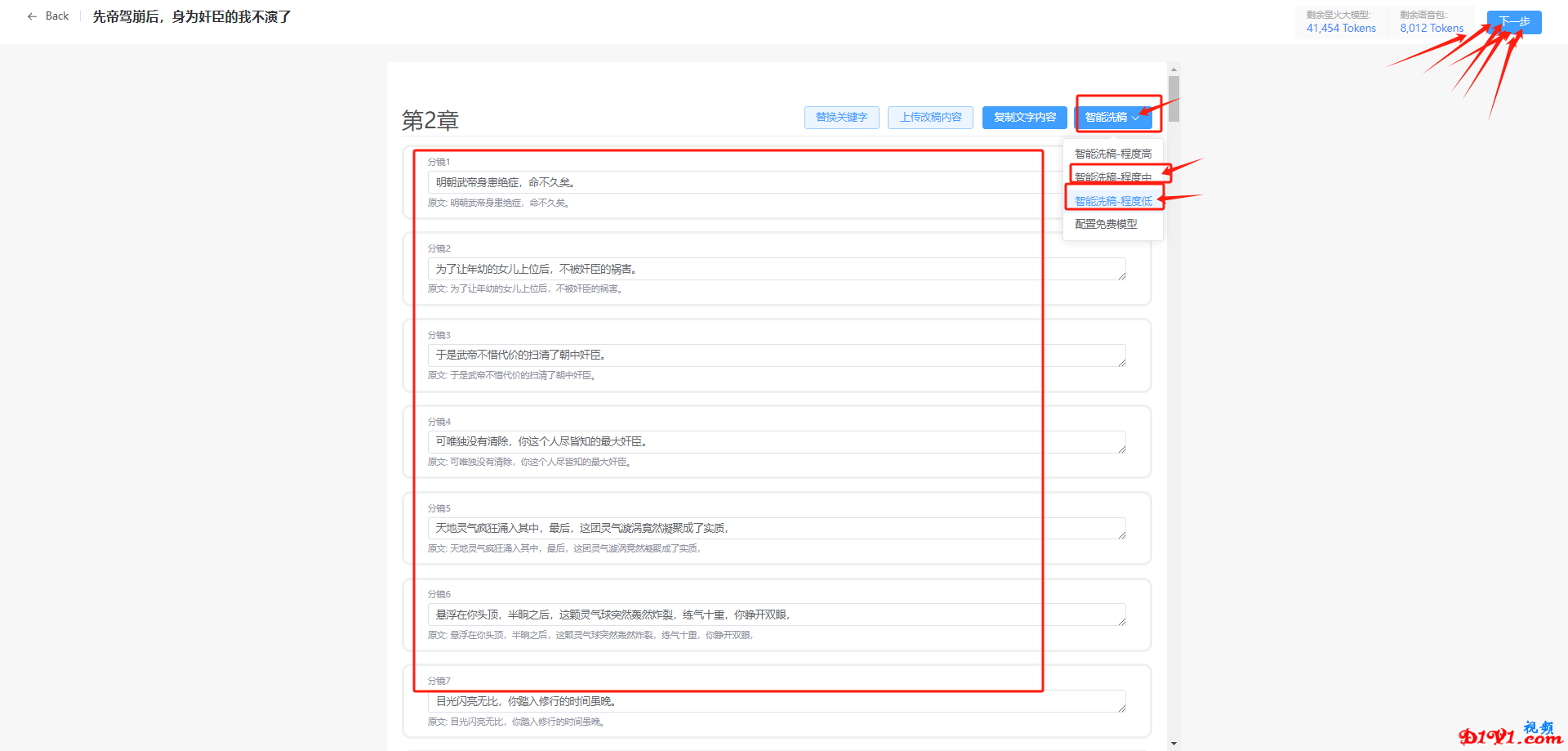
Task: Edit the 分镜5 text field
Action: [777, 529]
